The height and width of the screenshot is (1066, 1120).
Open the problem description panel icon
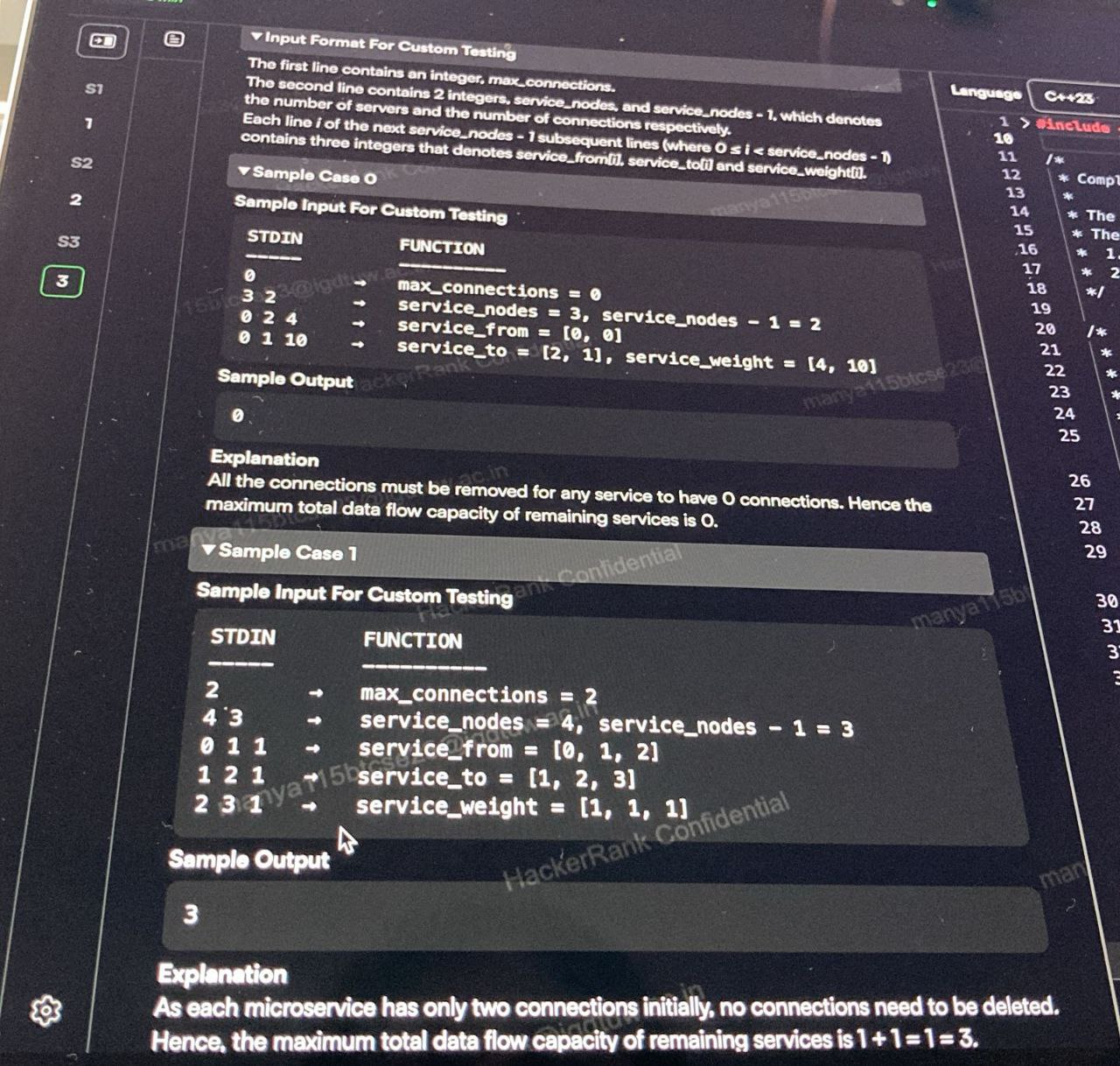(174, 39)
